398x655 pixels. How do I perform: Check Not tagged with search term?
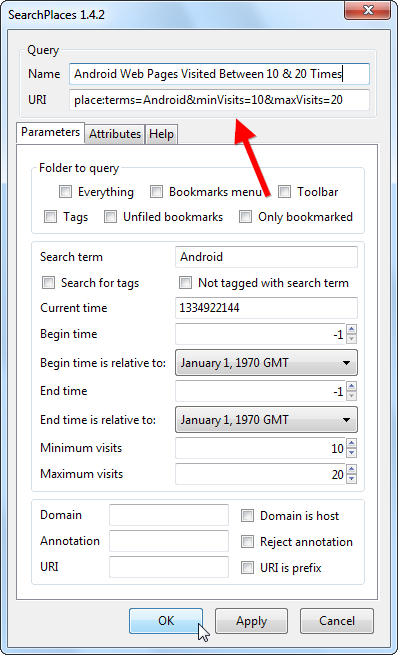click(x=185, y=283)
